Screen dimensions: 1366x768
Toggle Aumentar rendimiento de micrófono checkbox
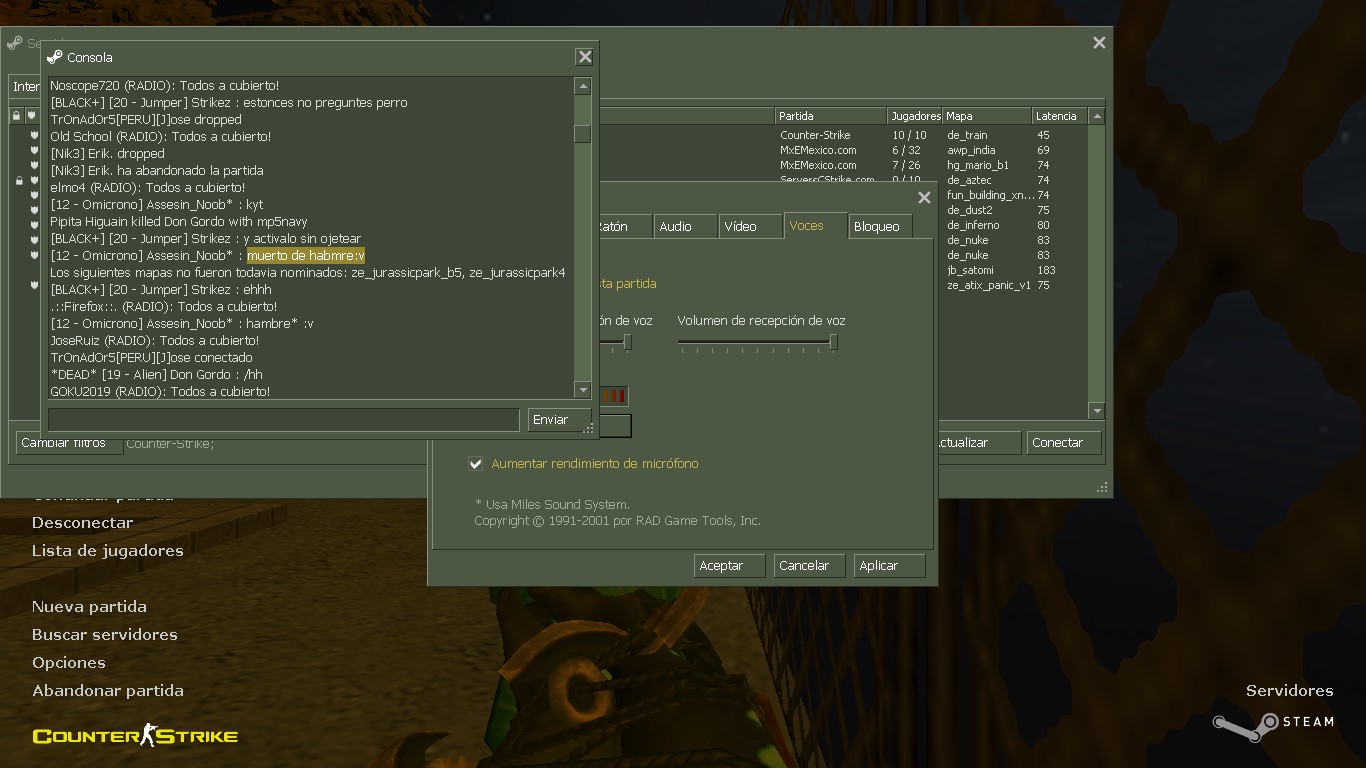pos(476,464)
